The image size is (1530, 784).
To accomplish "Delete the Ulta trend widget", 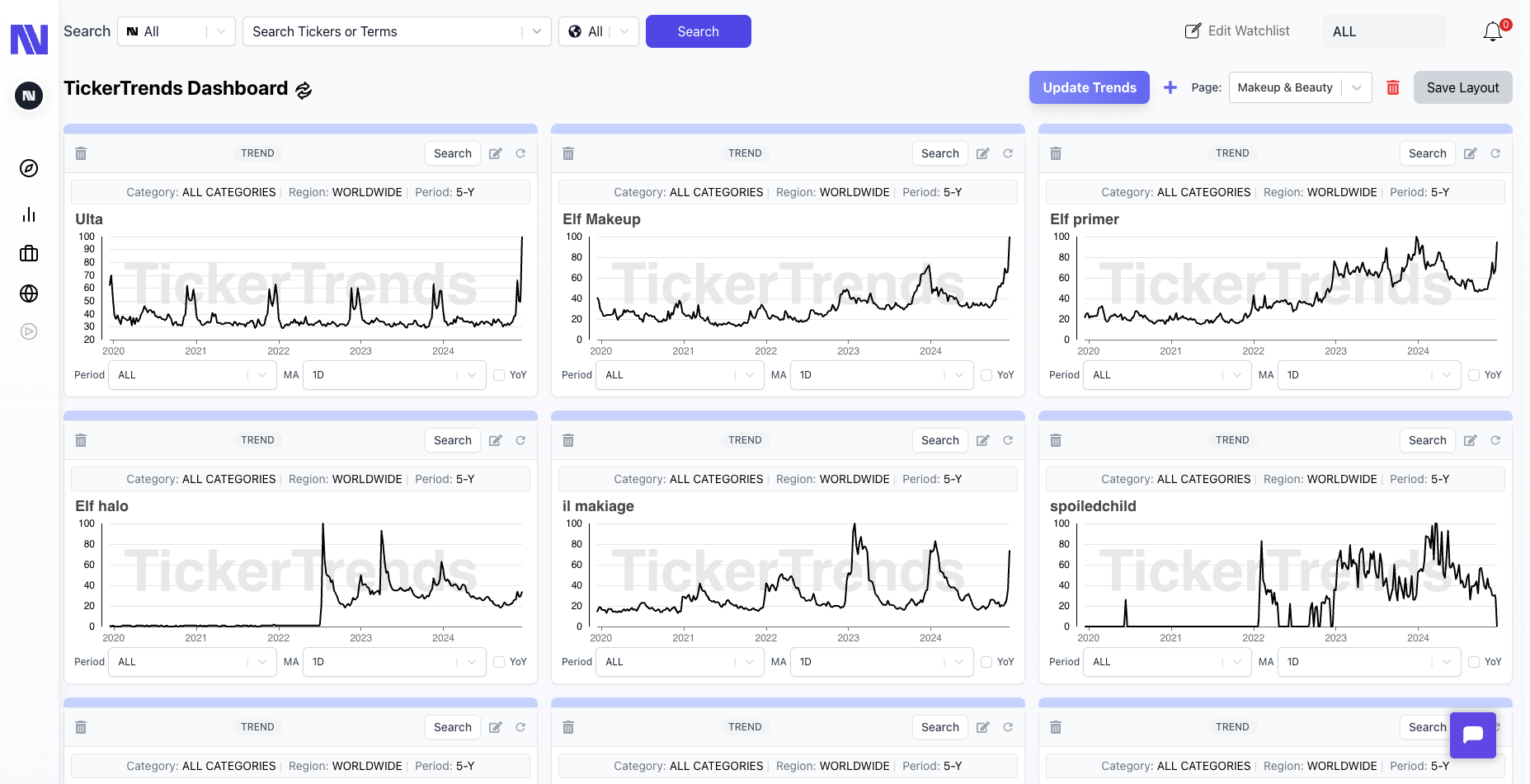I will coord(81,153).
